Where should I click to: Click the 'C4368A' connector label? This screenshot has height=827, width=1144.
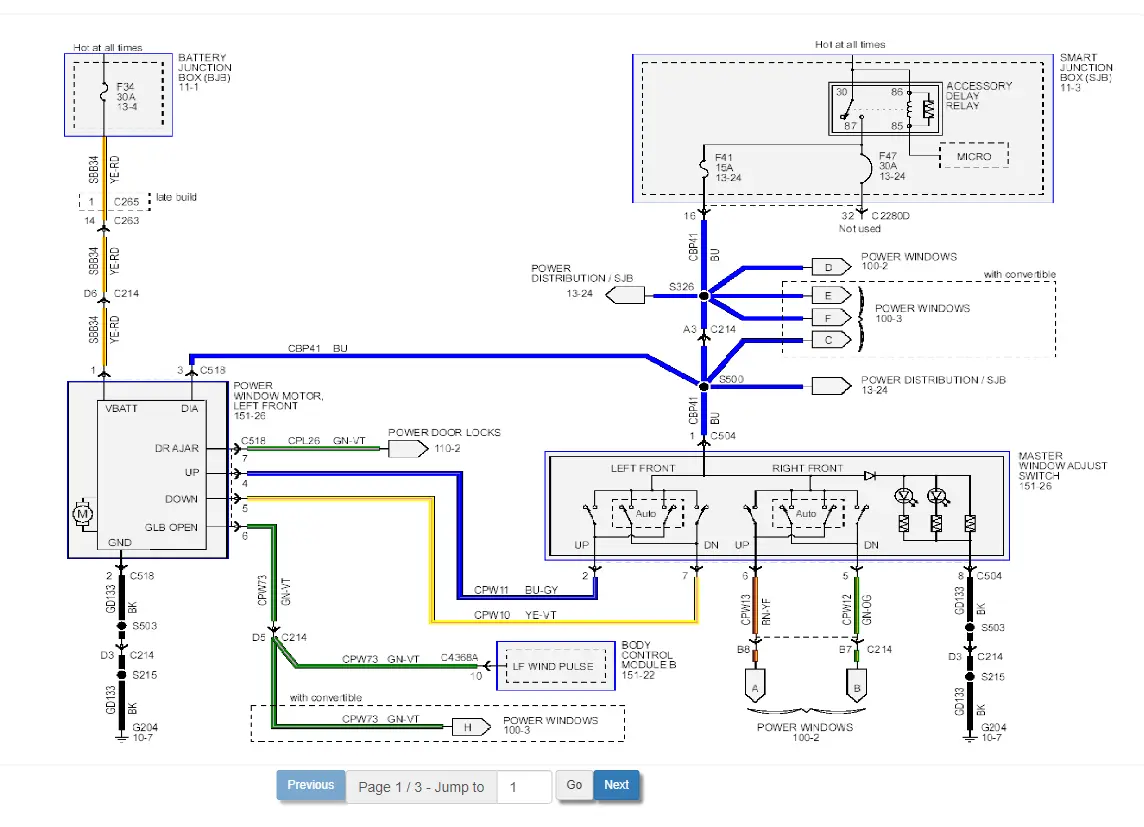(459, 658)
